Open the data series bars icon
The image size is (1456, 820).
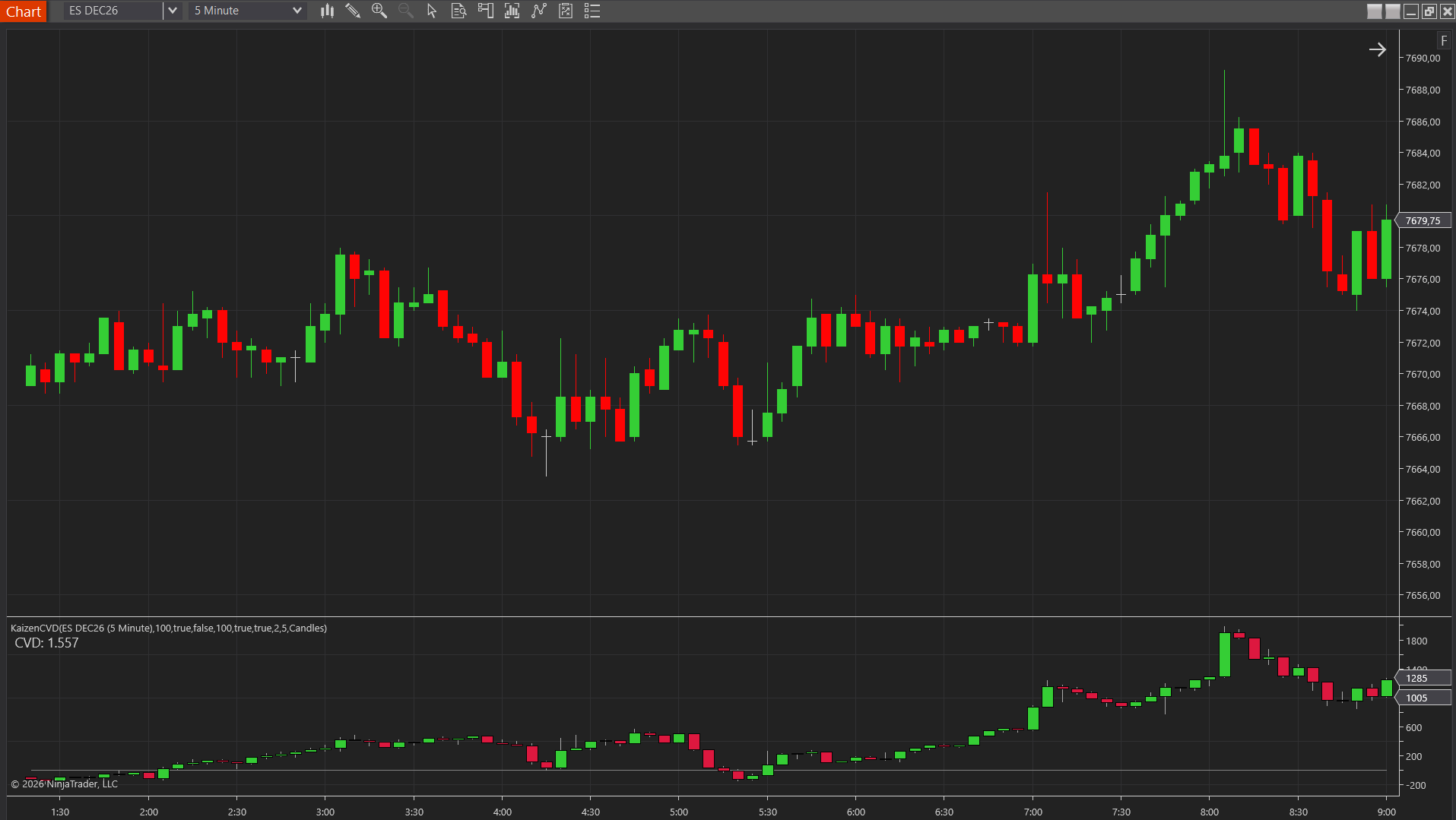tap(512, 11)
